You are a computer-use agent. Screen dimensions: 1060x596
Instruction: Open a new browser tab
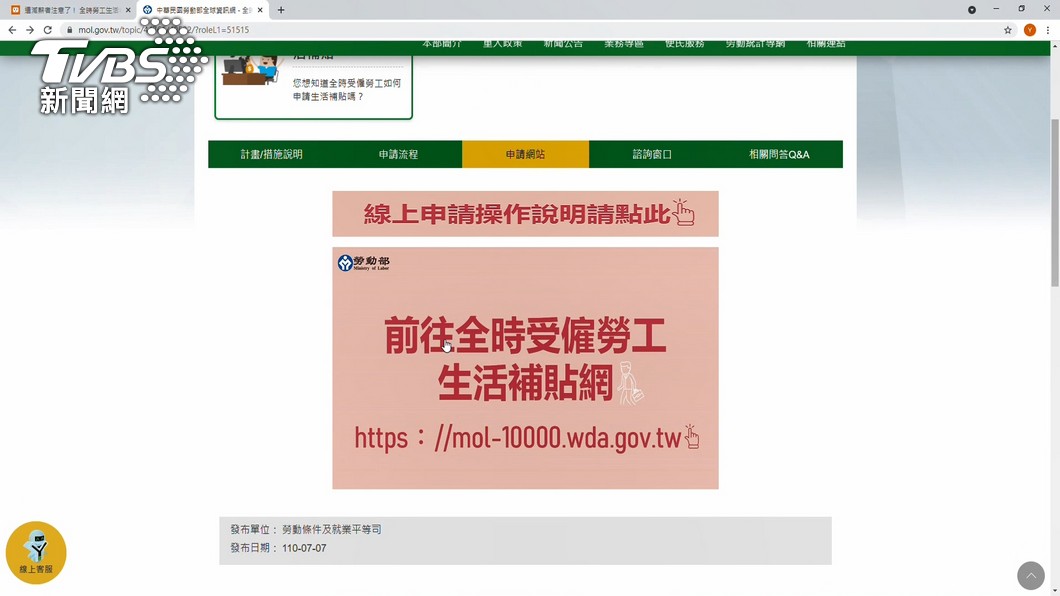point(281,10)
